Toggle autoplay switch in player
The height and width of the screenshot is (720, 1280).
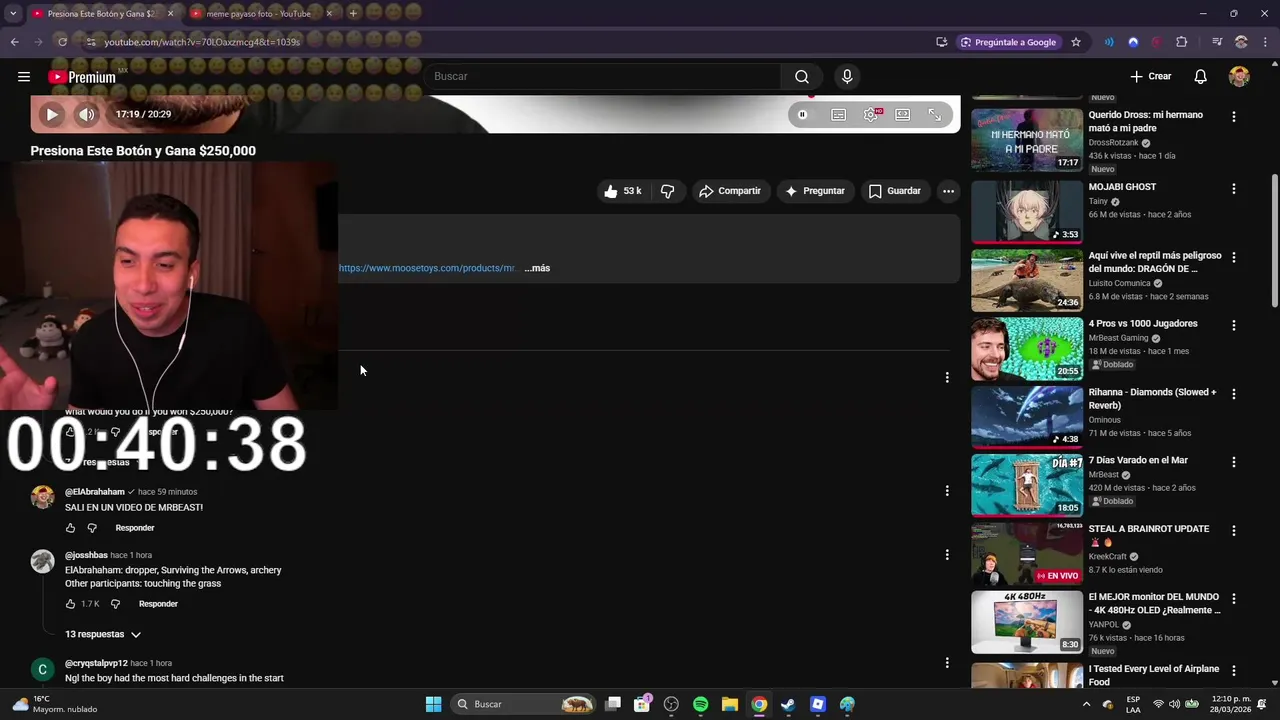pos(804,114)
